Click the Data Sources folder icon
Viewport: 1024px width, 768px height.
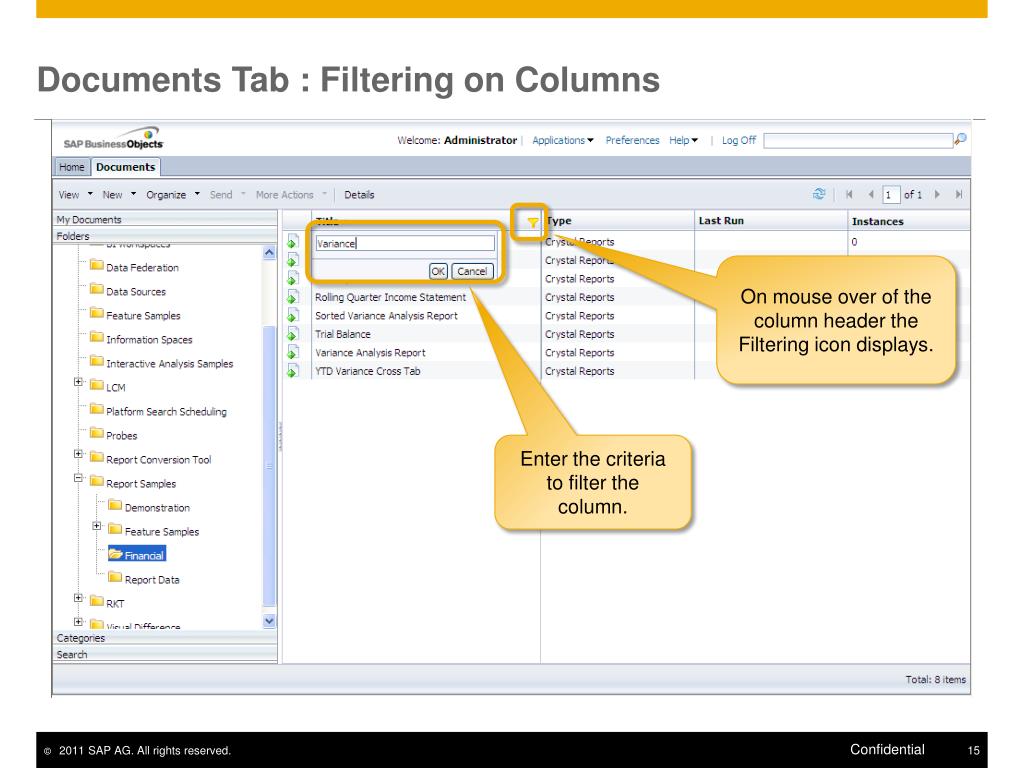pyautogui.click(x=97, y=289)
